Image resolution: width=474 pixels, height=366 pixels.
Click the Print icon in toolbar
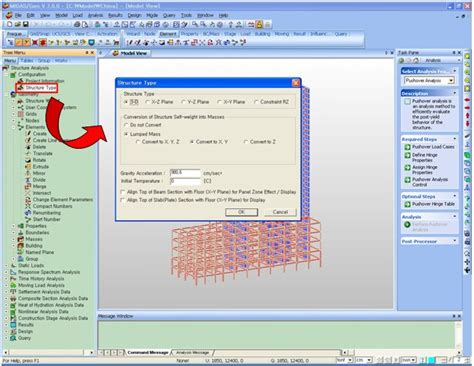point(77,24)
